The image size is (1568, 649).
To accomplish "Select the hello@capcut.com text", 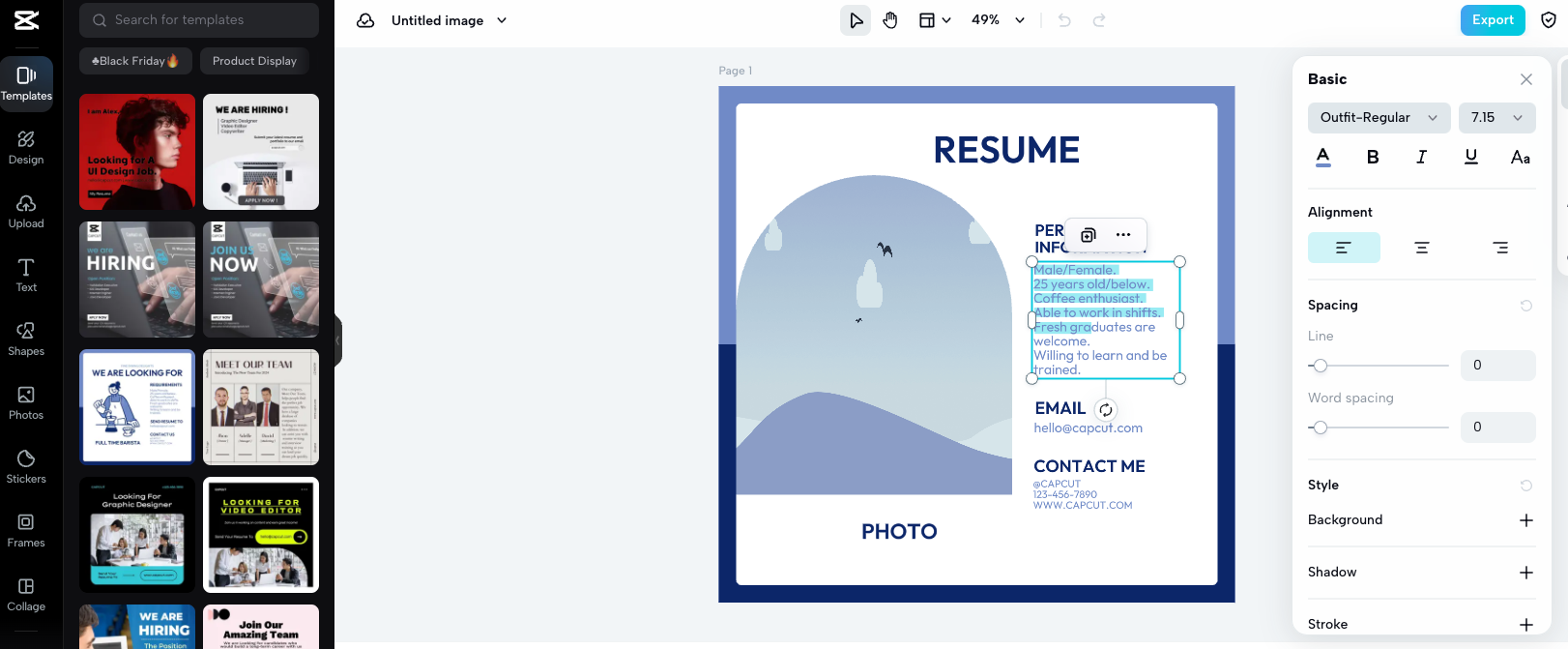I will tap(1088, 428).
